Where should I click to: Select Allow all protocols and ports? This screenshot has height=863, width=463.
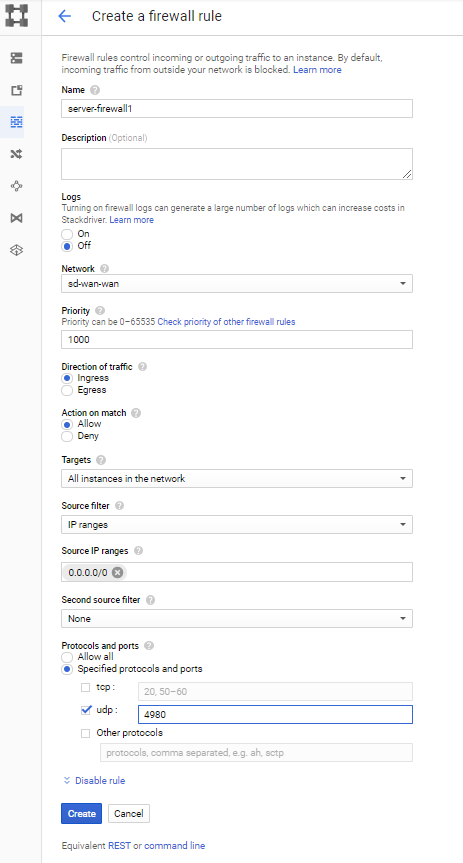[67, 657]
